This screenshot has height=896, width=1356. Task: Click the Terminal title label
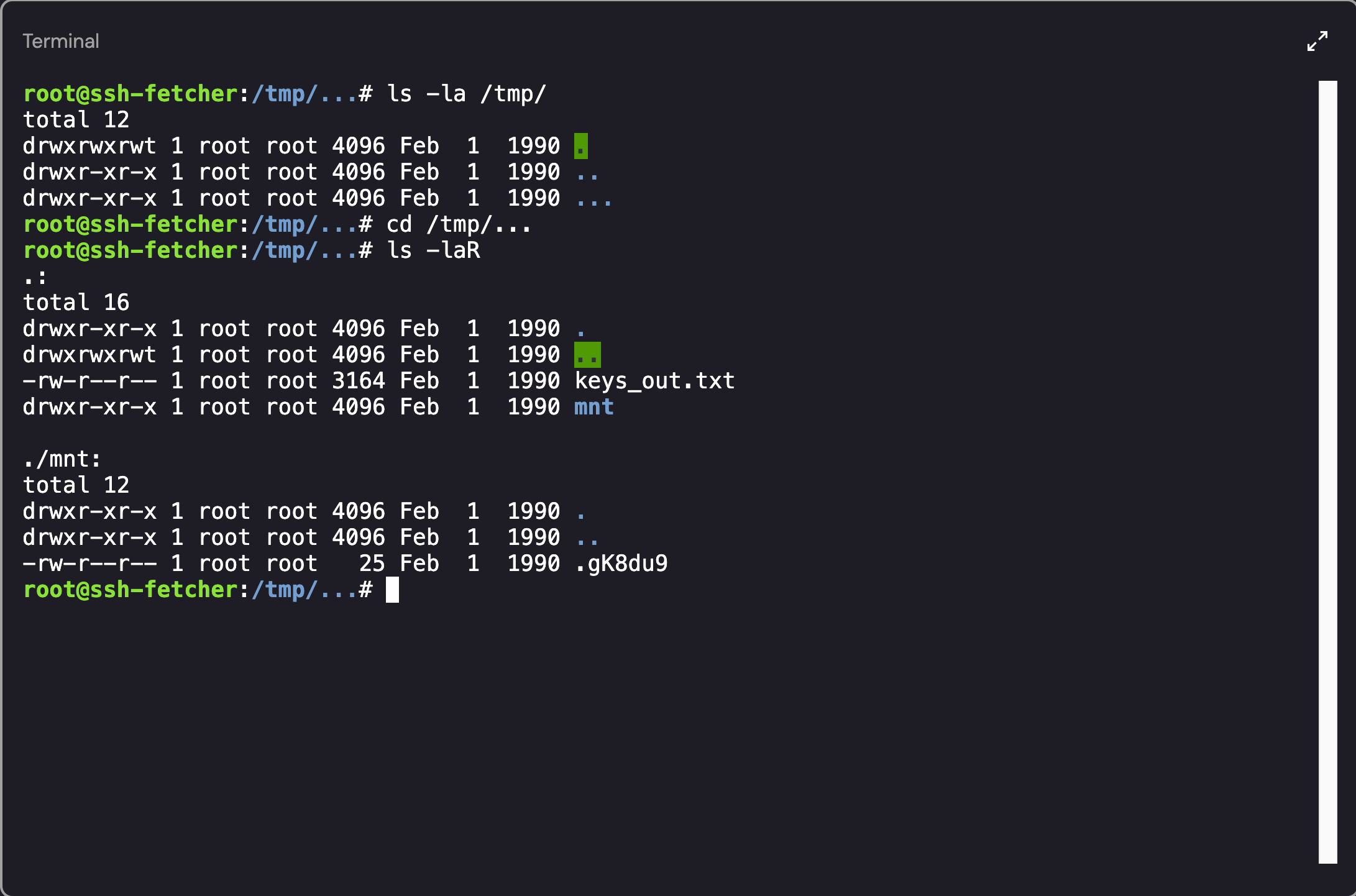tap(61, 41)
